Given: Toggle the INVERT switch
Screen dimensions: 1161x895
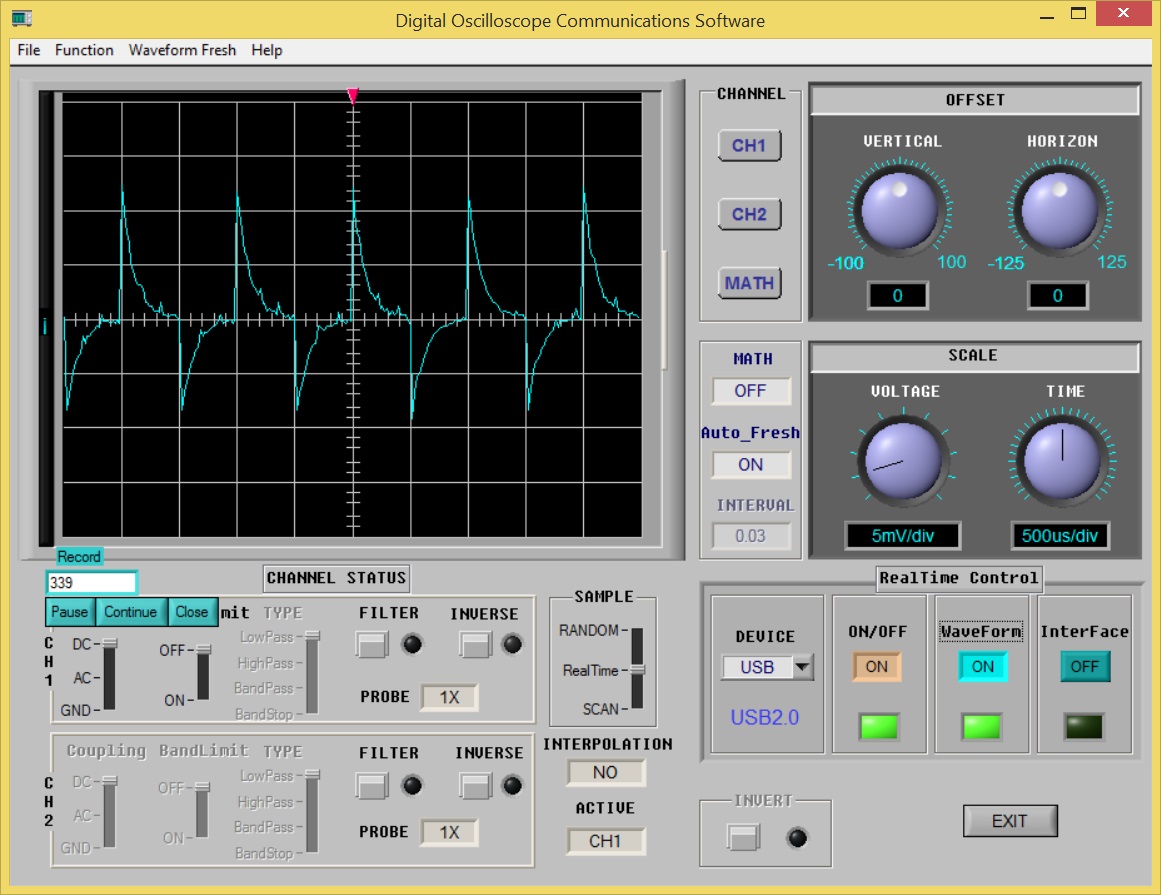Looking at the screenshot, I should [743, 838].
